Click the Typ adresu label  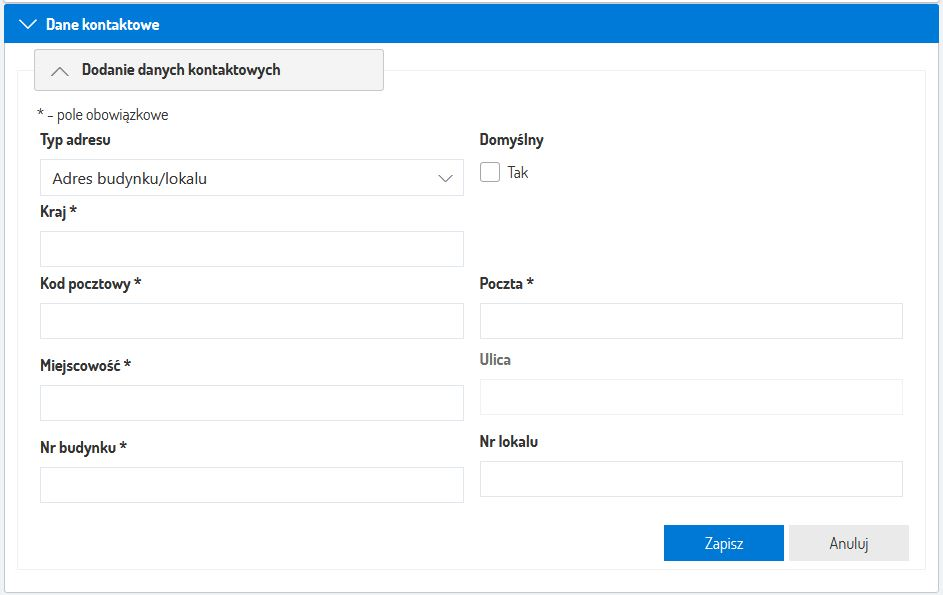[x=75, y=140]
